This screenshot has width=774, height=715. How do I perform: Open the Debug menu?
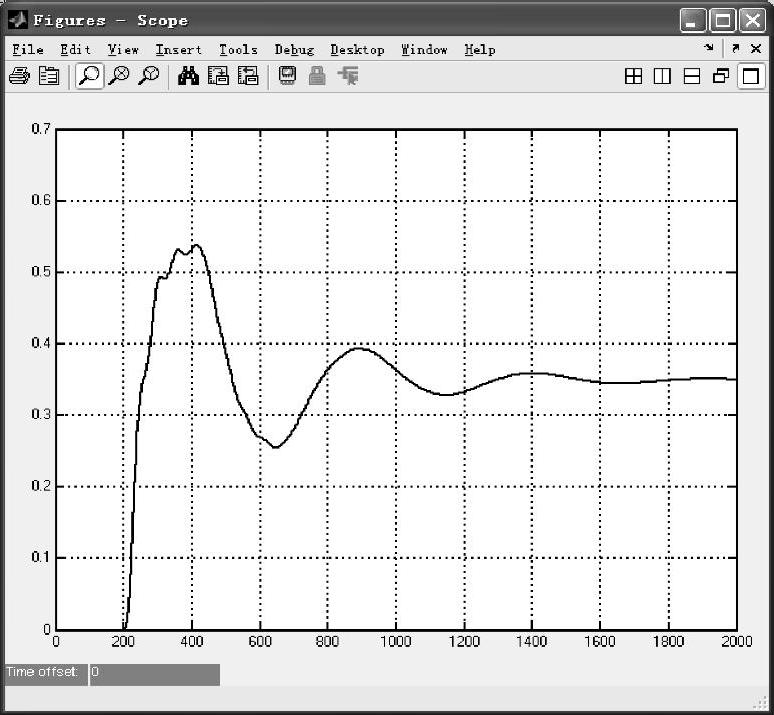pyautogui.click(x=294, y=49)
